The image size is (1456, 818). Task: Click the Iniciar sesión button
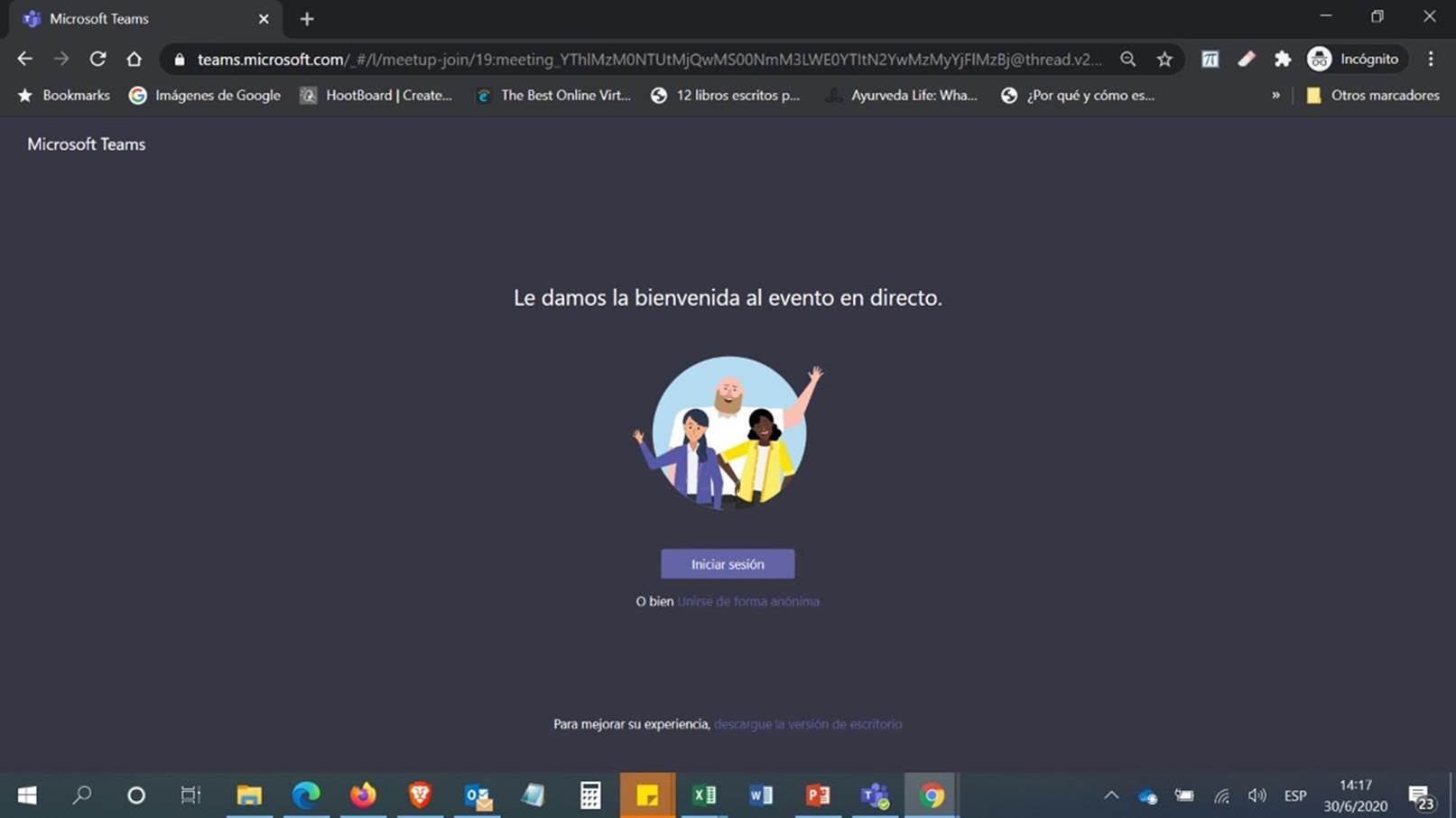[x=727, y=564]
